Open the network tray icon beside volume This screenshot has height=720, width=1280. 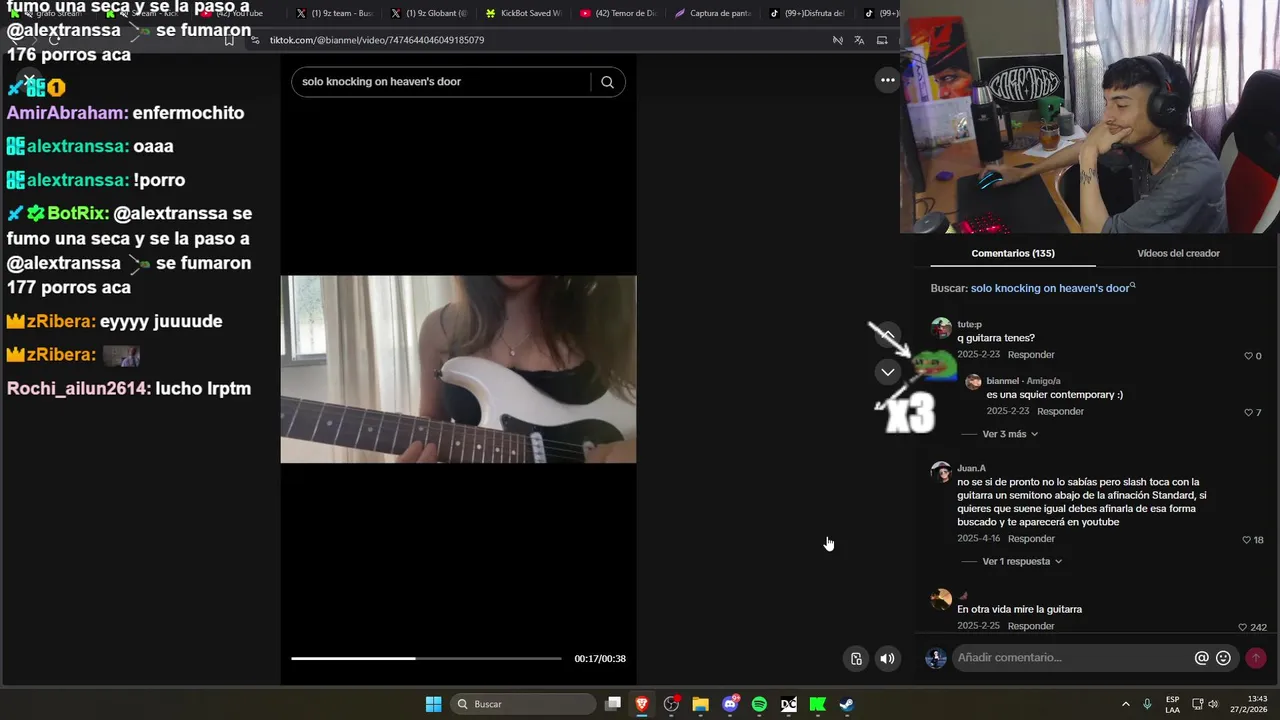1197,704
